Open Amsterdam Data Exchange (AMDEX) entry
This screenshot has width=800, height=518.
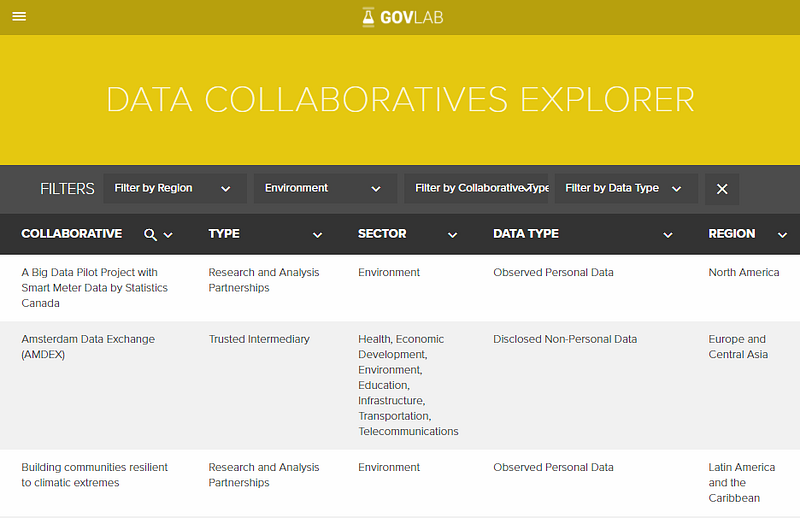click(88, 347)
